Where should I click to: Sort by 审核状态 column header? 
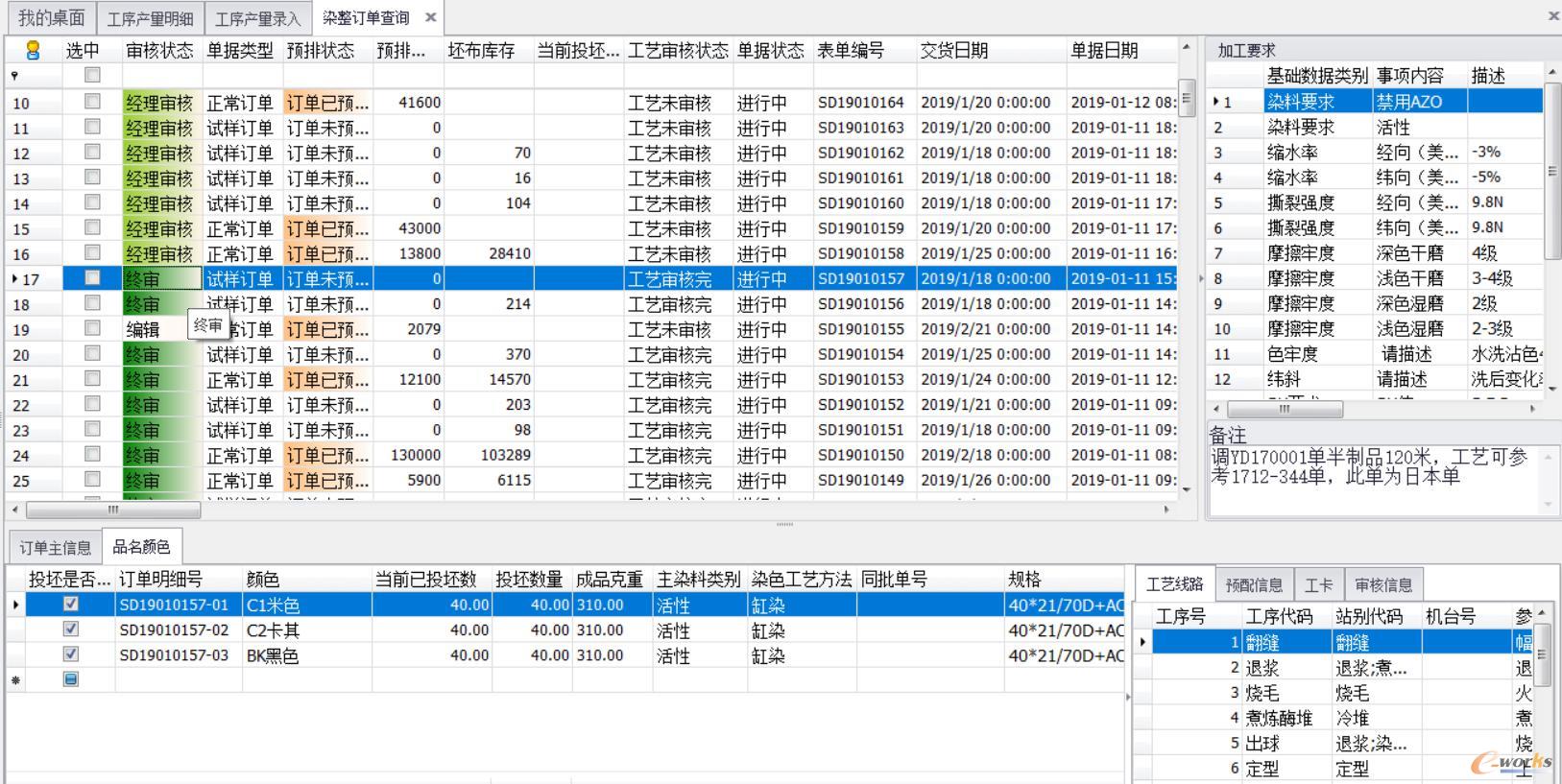160,51
